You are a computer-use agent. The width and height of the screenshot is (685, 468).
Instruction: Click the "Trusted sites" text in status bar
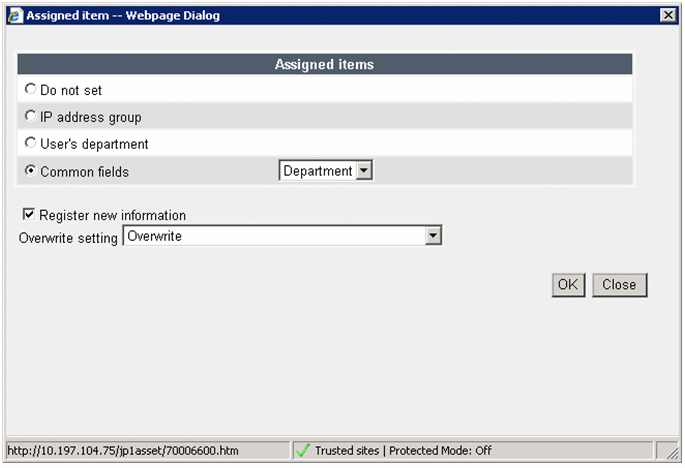(x=347, y=451)
